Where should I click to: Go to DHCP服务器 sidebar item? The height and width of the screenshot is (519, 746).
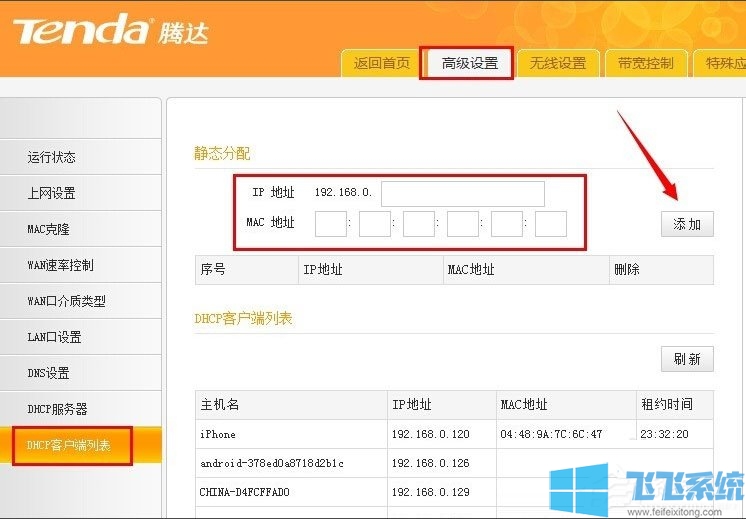click(x=58, y=409)
